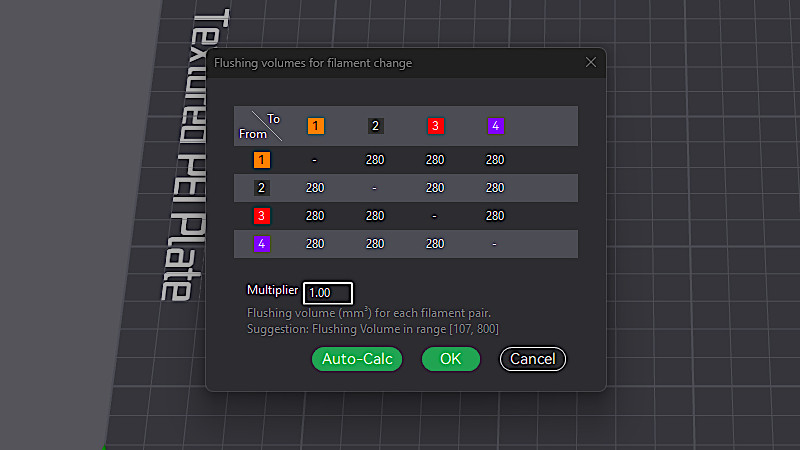Click red filament 3 swatch in header row
Screen dimensions: 800x450
click(x=435, y=126)
